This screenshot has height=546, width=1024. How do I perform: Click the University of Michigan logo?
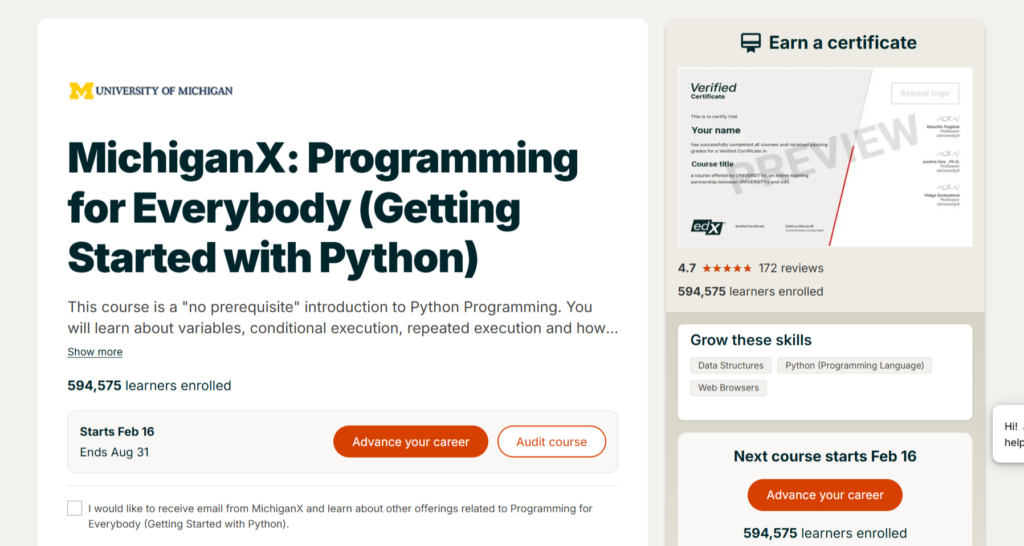[150, 91]
